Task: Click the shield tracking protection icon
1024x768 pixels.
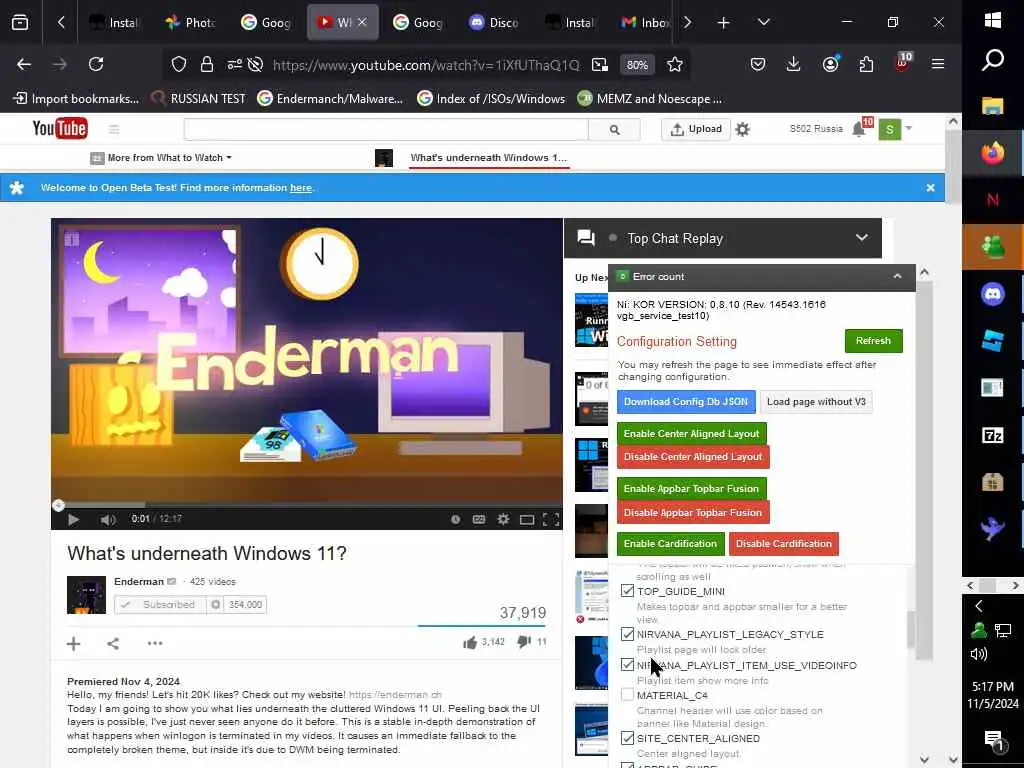Action: point(179,64)
